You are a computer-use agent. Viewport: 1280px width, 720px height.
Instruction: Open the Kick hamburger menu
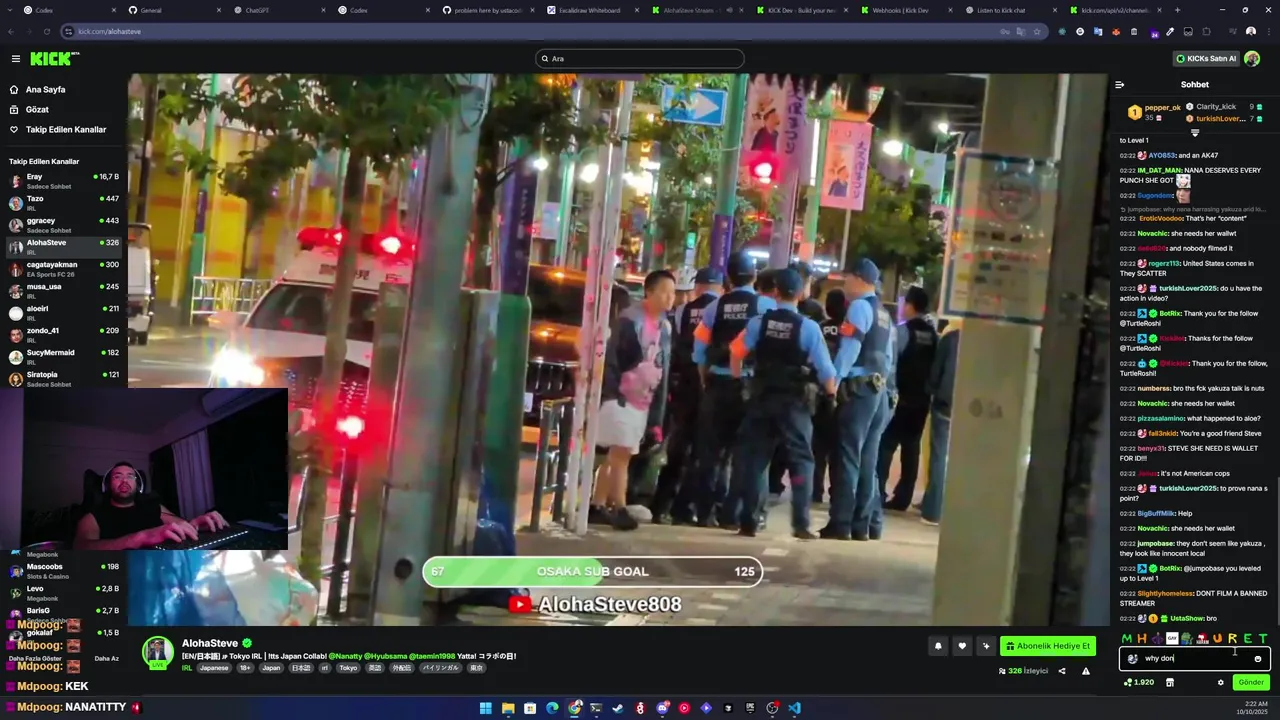coord(15,59)
